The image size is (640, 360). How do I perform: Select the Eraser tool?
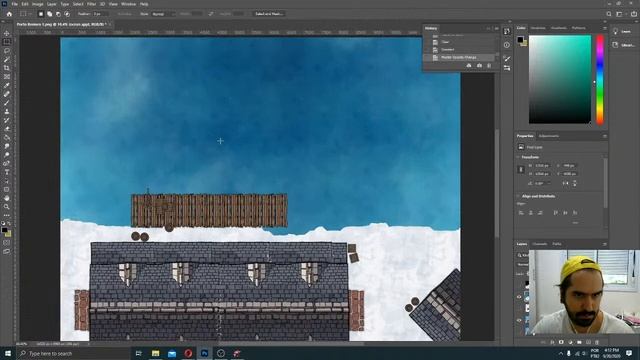[7, 129]
